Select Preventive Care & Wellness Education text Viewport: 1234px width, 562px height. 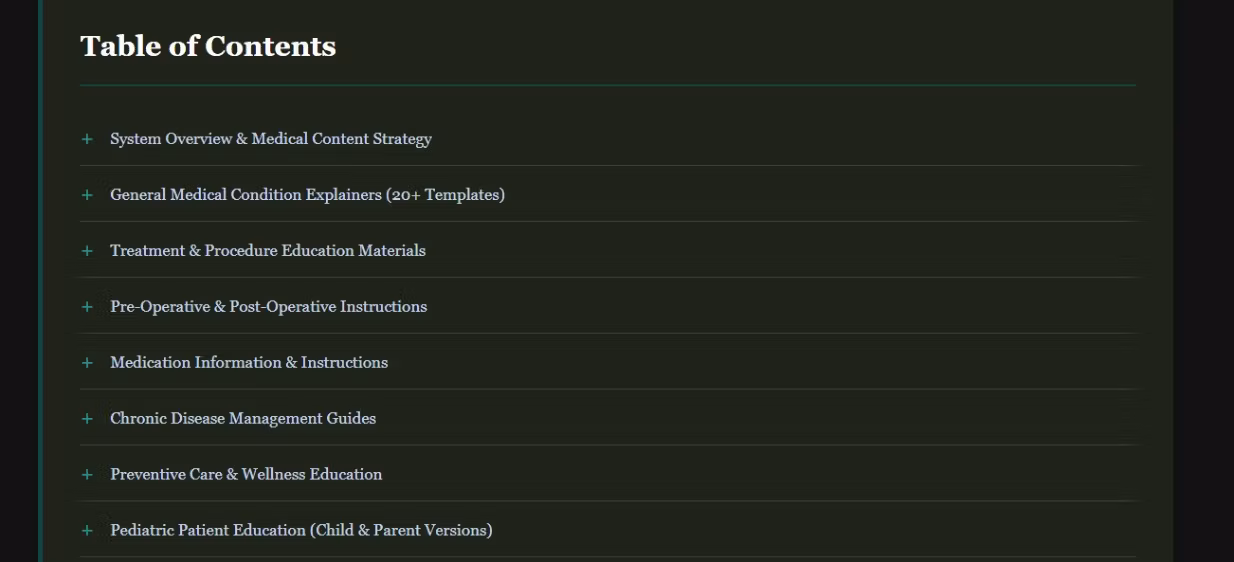click(245, 475)
